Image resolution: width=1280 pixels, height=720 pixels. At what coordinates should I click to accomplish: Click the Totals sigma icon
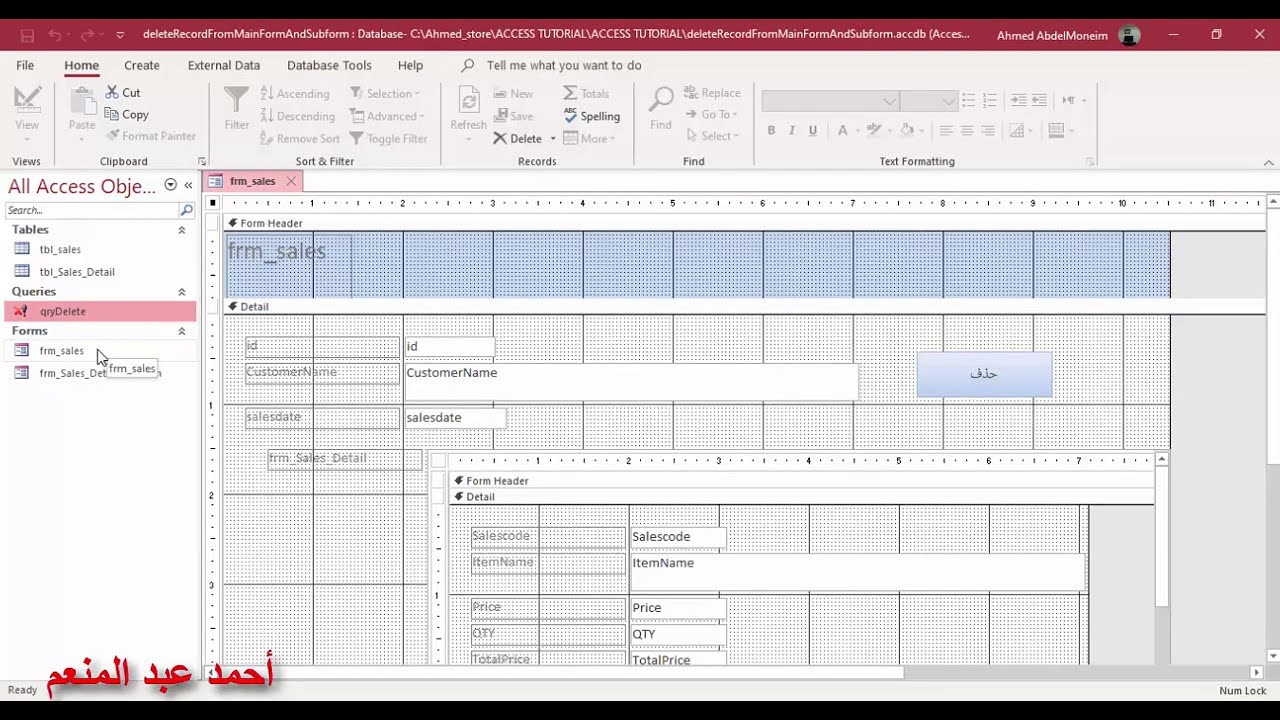coord(570,93)
